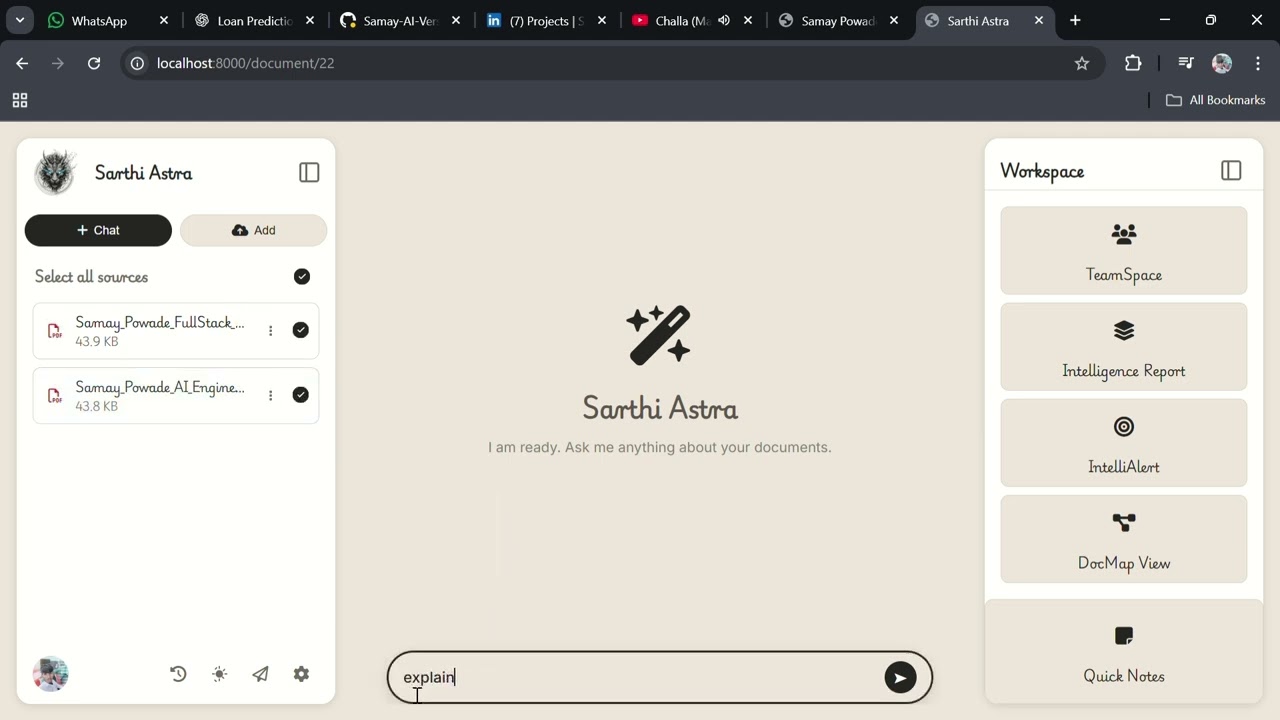The image size is (1280, 720).
Task: Click the magic wand icon in center
Action: [x=659, y=334]
